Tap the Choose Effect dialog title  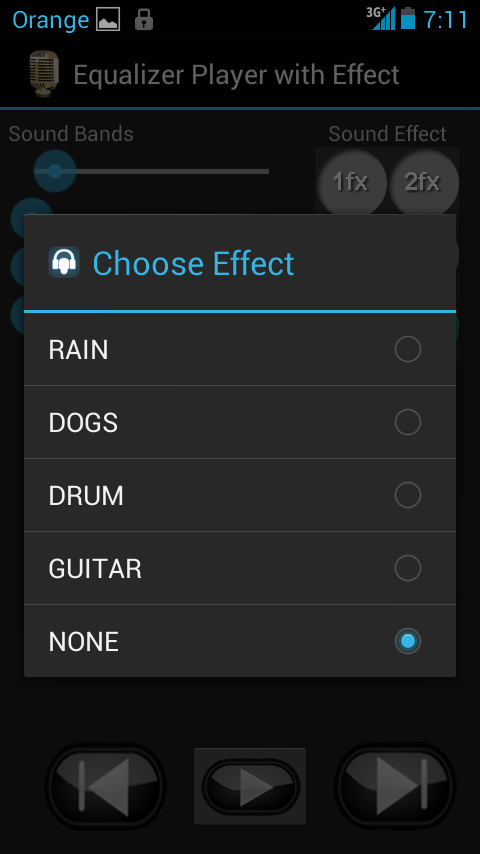pos(193,264)
